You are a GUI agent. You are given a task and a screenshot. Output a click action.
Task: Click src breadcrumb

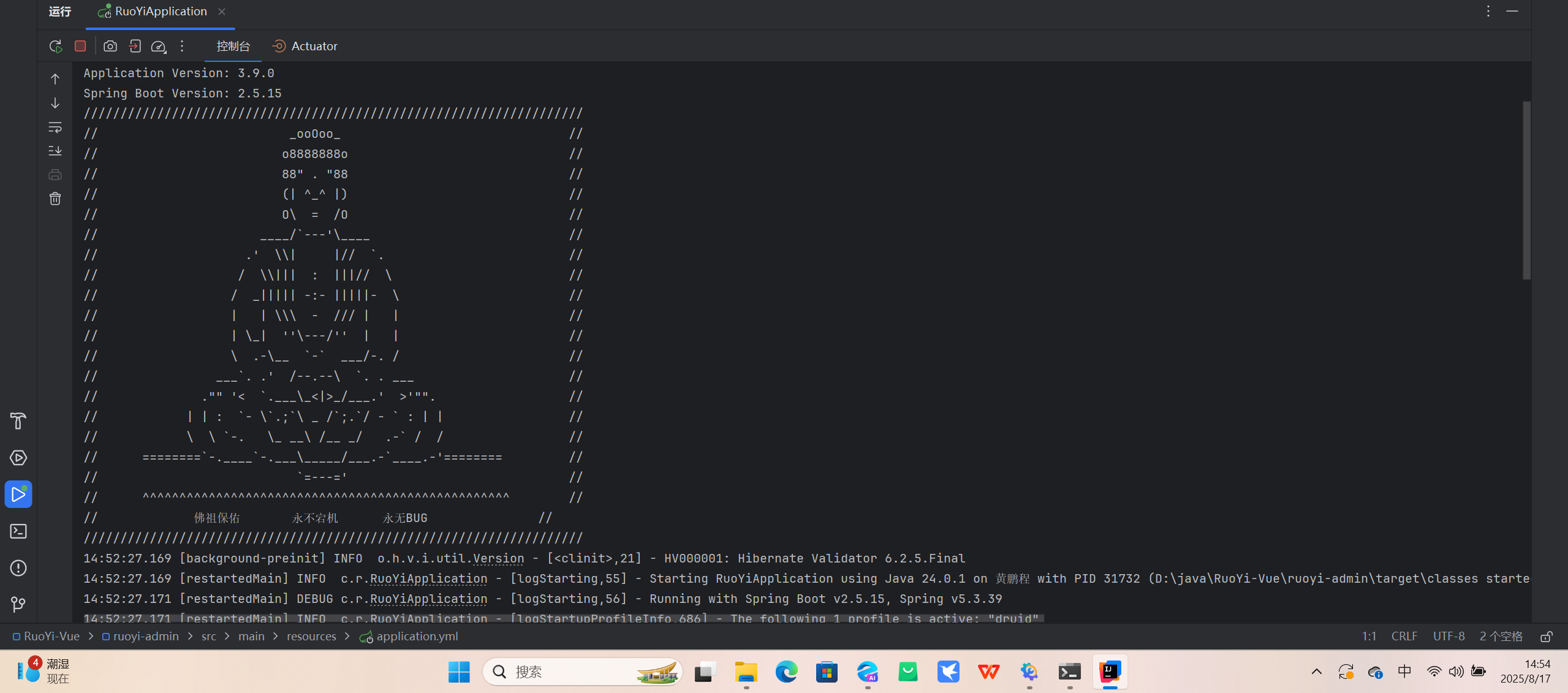pyautogui.click(x=209, y=636)
